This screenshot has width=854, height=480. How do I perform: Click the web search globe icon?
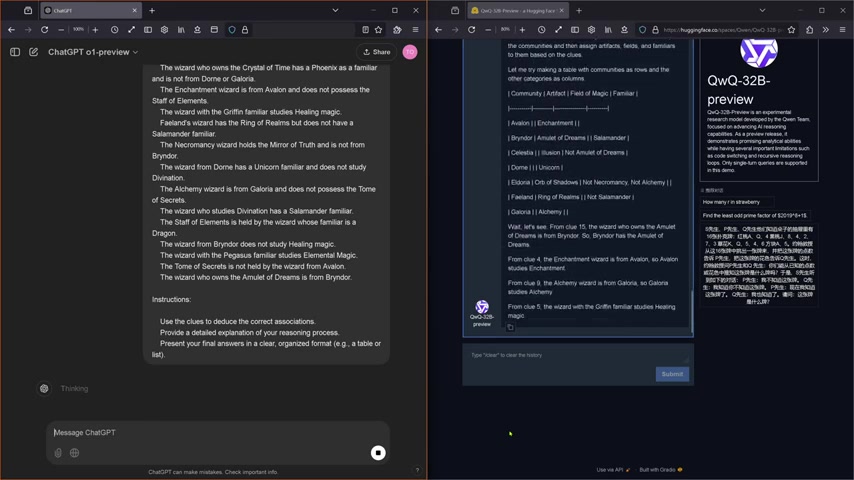point(75,453)
